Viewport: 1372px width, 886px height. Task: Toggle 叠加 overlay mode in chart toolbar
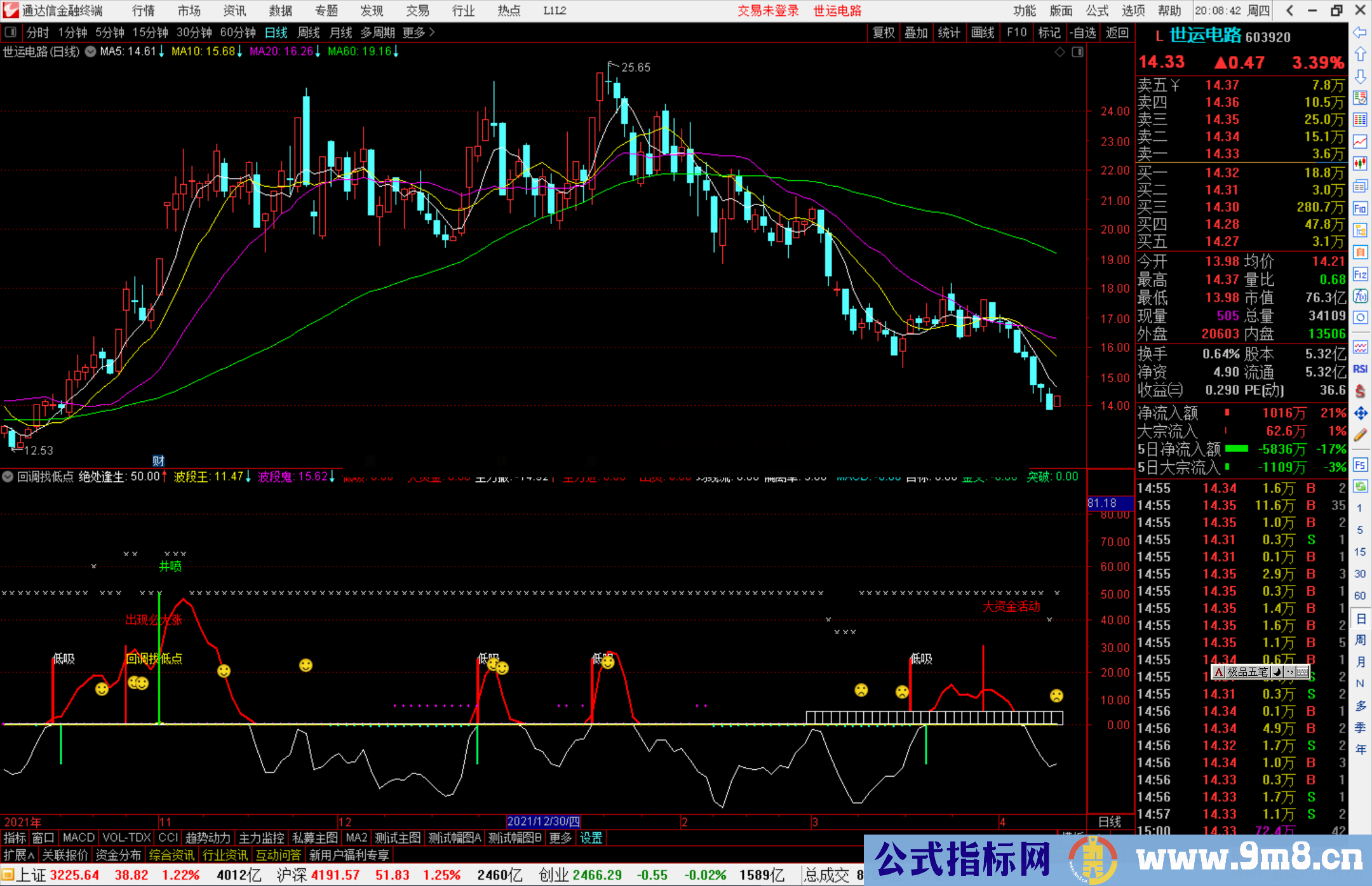click(917, 32)
